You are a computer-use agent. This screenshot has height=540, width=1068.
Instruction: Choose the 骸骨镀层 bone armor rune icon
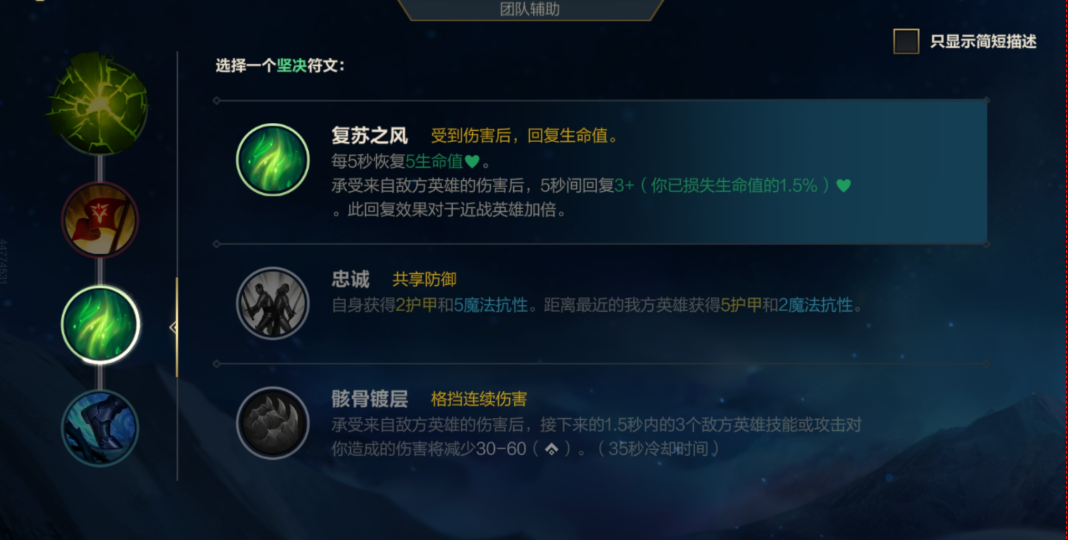(272, 423)
